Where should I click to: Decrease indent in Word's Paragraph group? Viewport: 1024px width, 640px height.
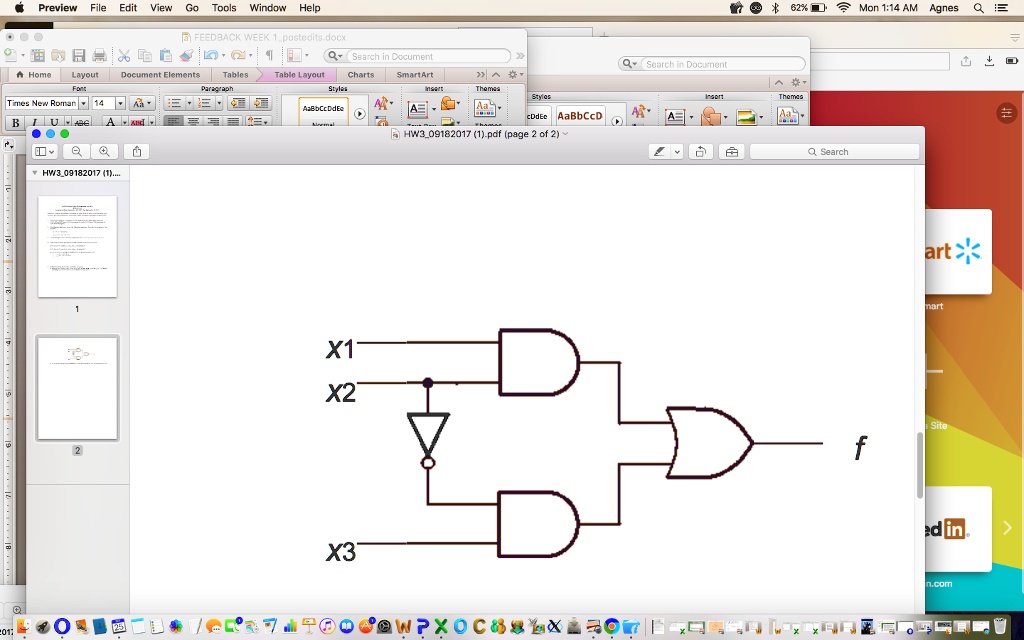coord(238,103)
